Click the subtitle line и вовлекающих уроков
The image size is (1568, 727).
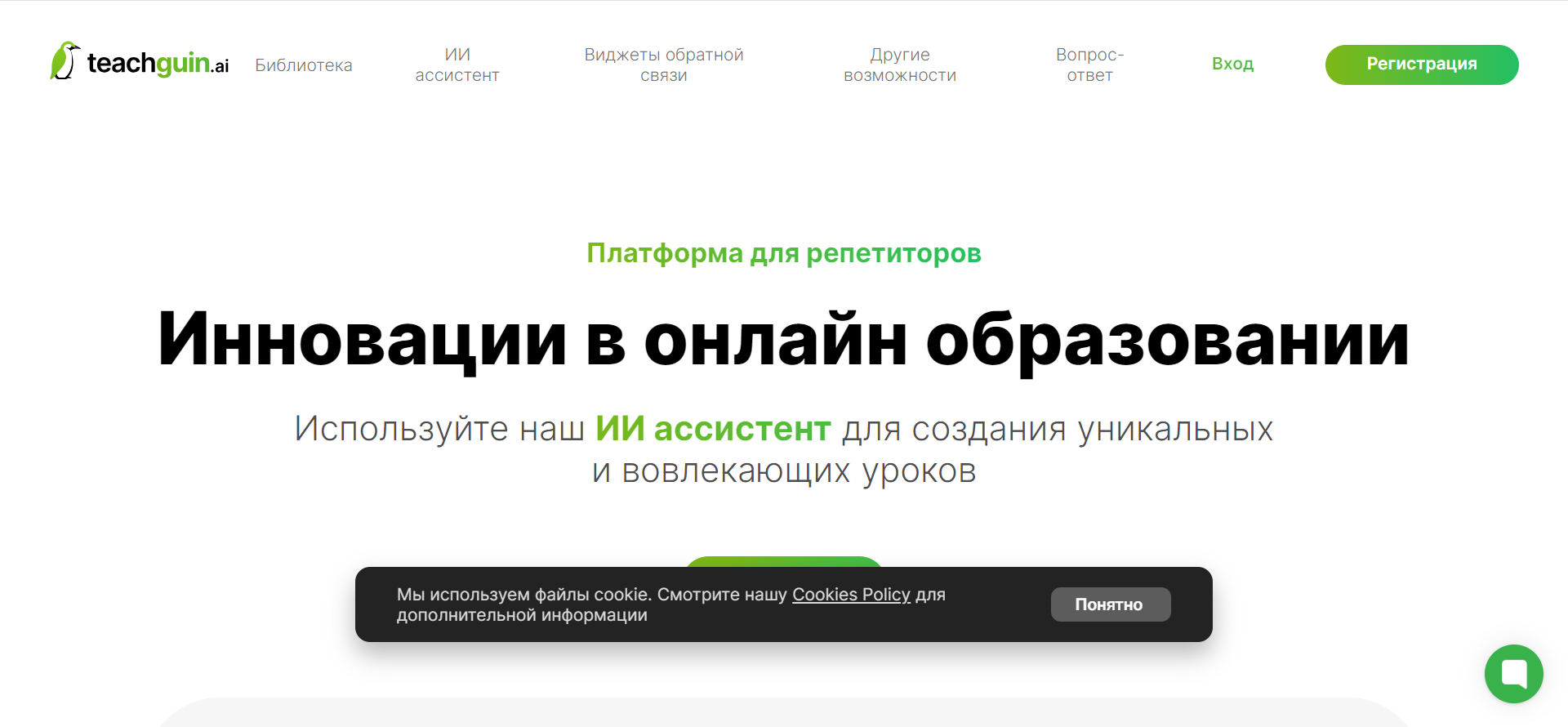783,471
